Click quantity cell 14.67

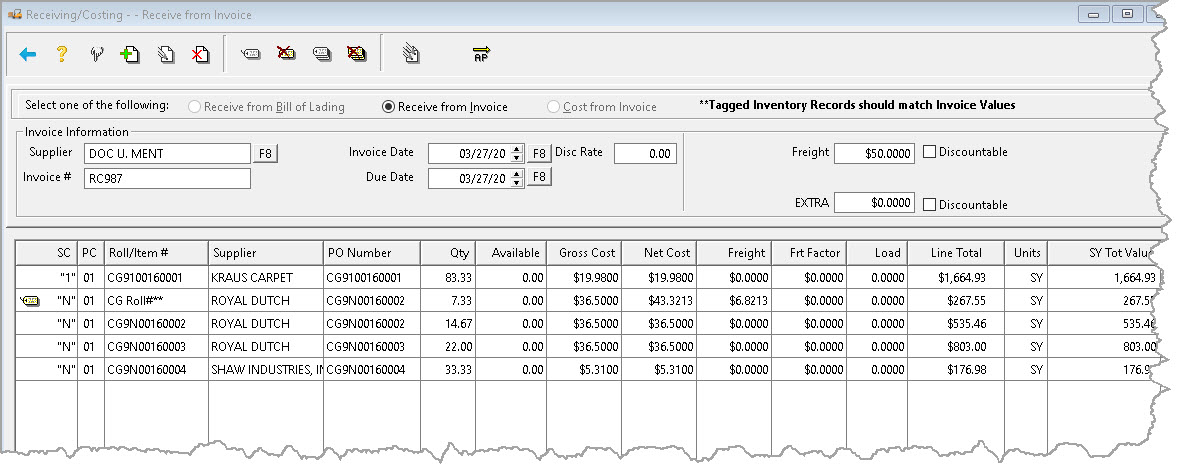click(x=449, y=324)
